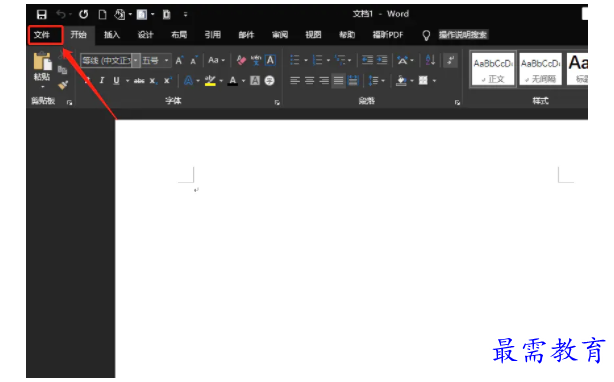Click the sort A-Z icon
Image resolution: width=614 pixels, height=382 pixels.
pos(430,60)
